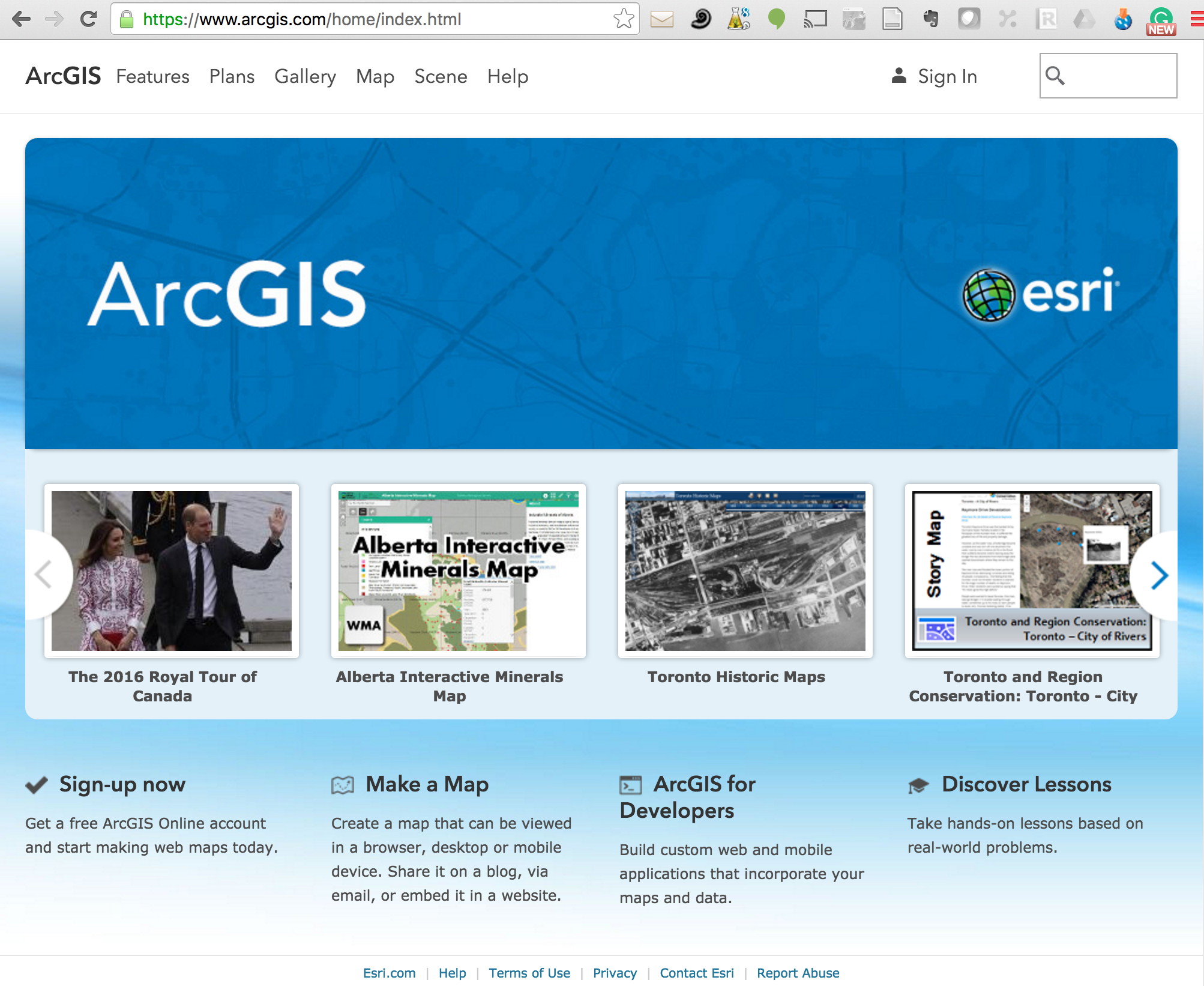1204x986 pixels.
Task: Click the gray rounded square extension icon
Action: (969, 19)
